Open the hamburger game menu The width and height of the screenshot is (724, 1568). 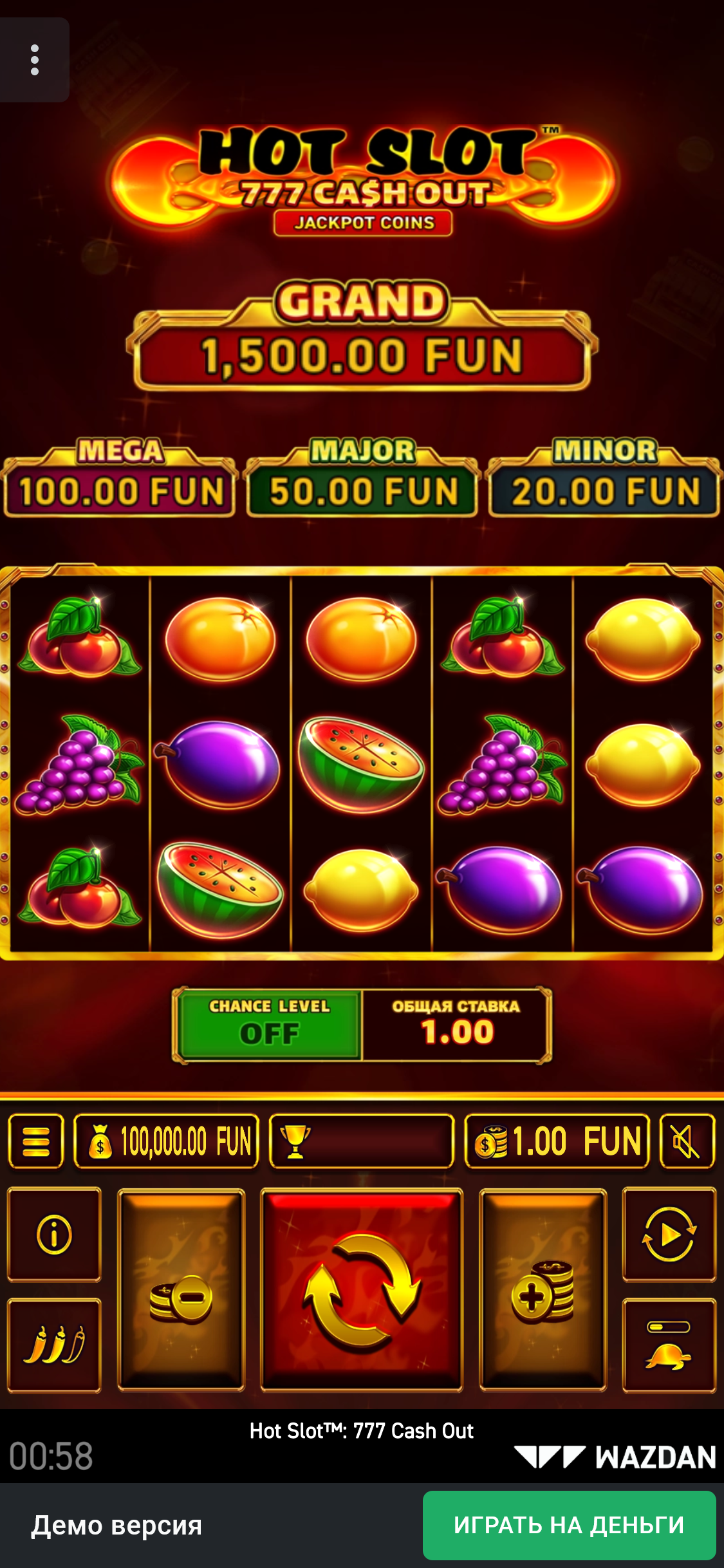tap(36, 1141)
